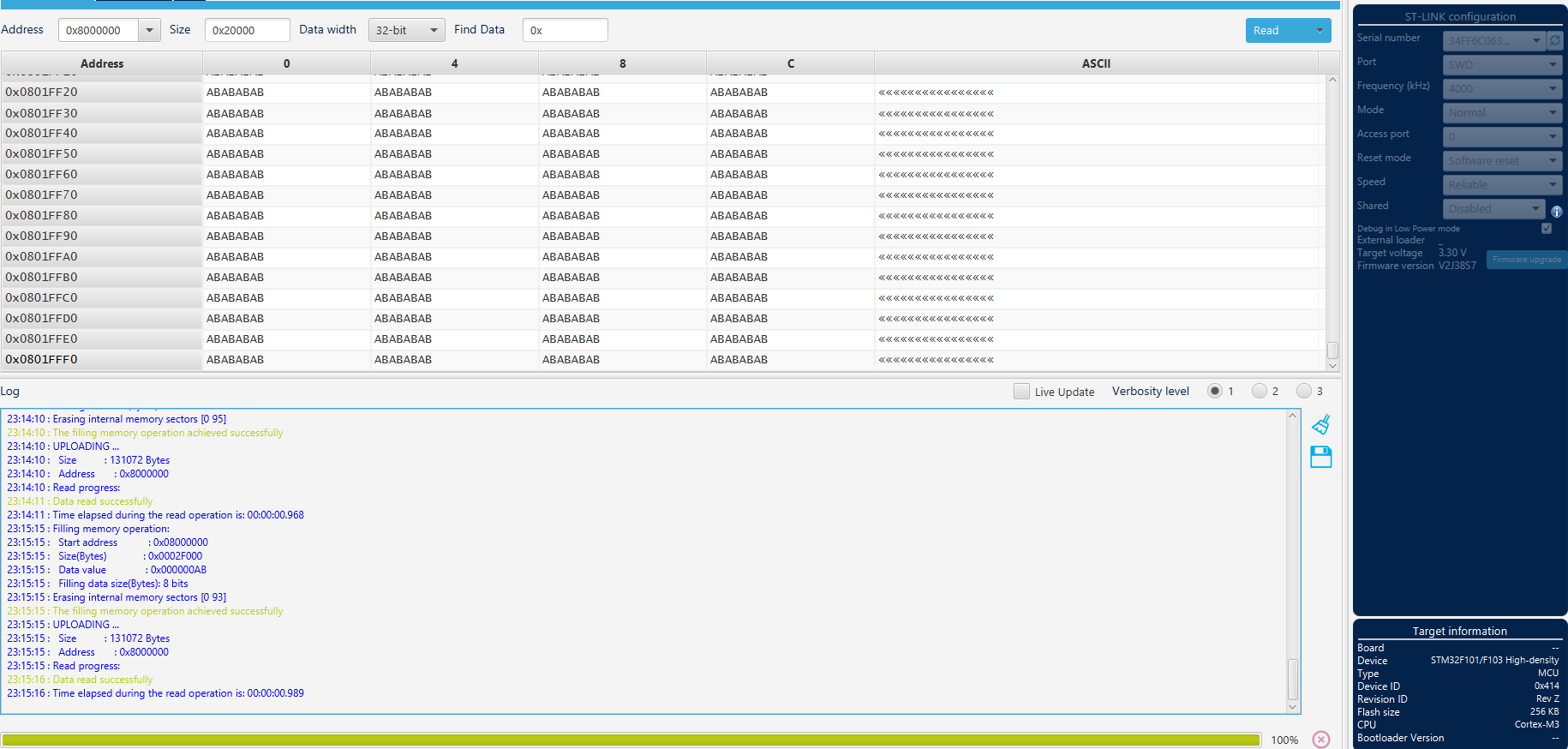Click the ASCII column header
This screenshot has width=1568, height=749.
click(1095, 63)
